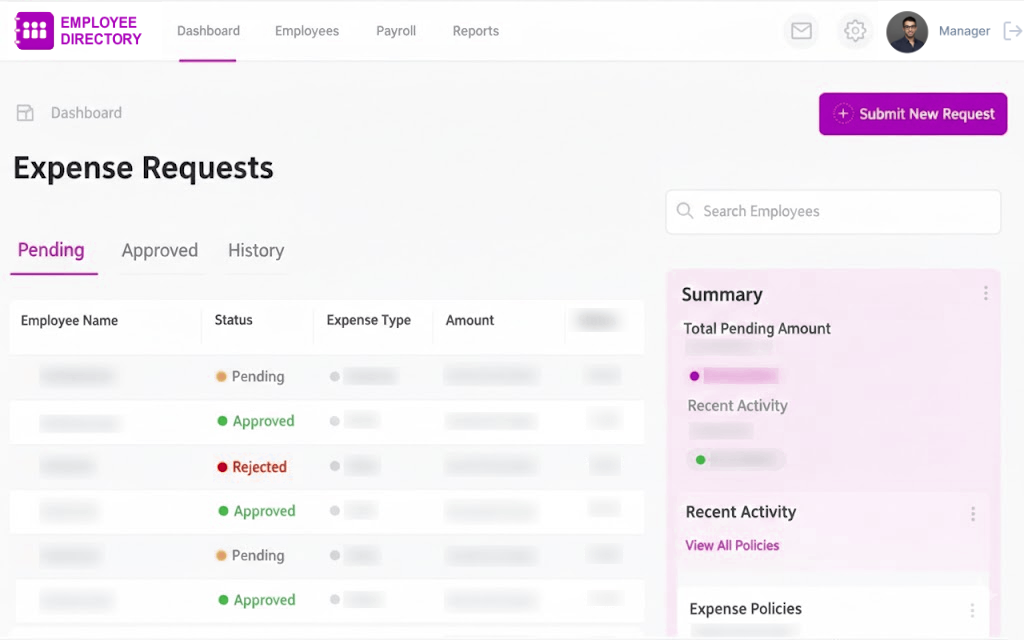
Task: Open the Payroll menu item
Action: [x=396, y=31]
